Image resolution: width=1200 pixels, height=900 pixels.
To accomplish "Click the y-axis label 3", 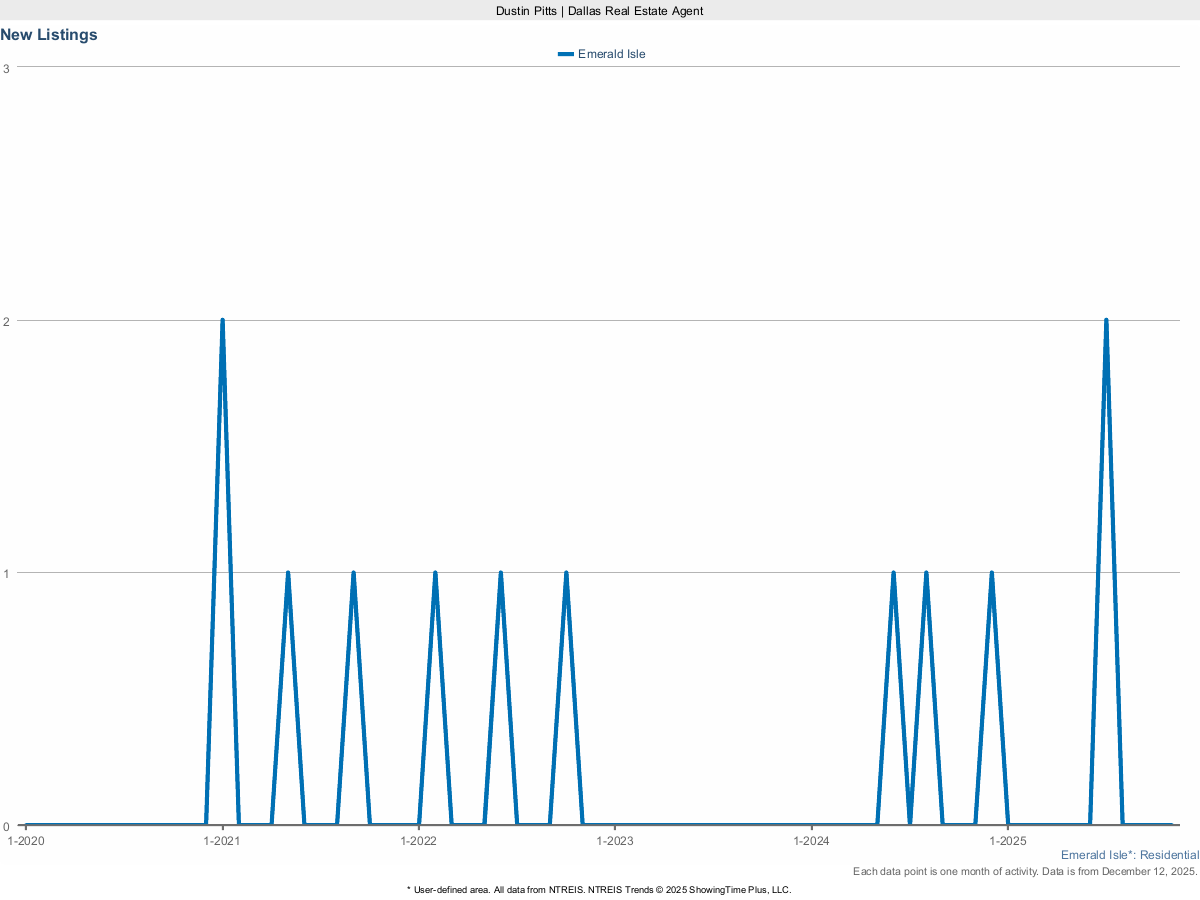I will pyautogui.click(x=6, y=68).
